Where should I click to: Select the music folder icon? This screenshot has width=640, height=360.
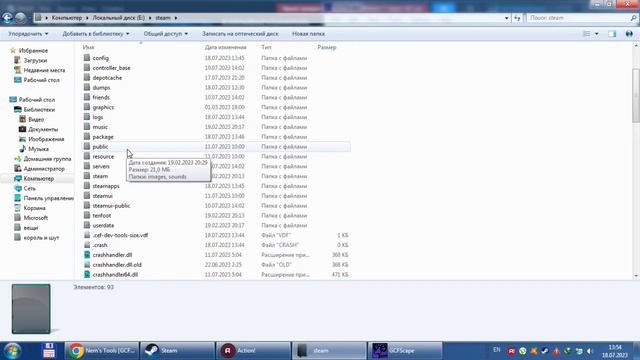click(87, 127)
